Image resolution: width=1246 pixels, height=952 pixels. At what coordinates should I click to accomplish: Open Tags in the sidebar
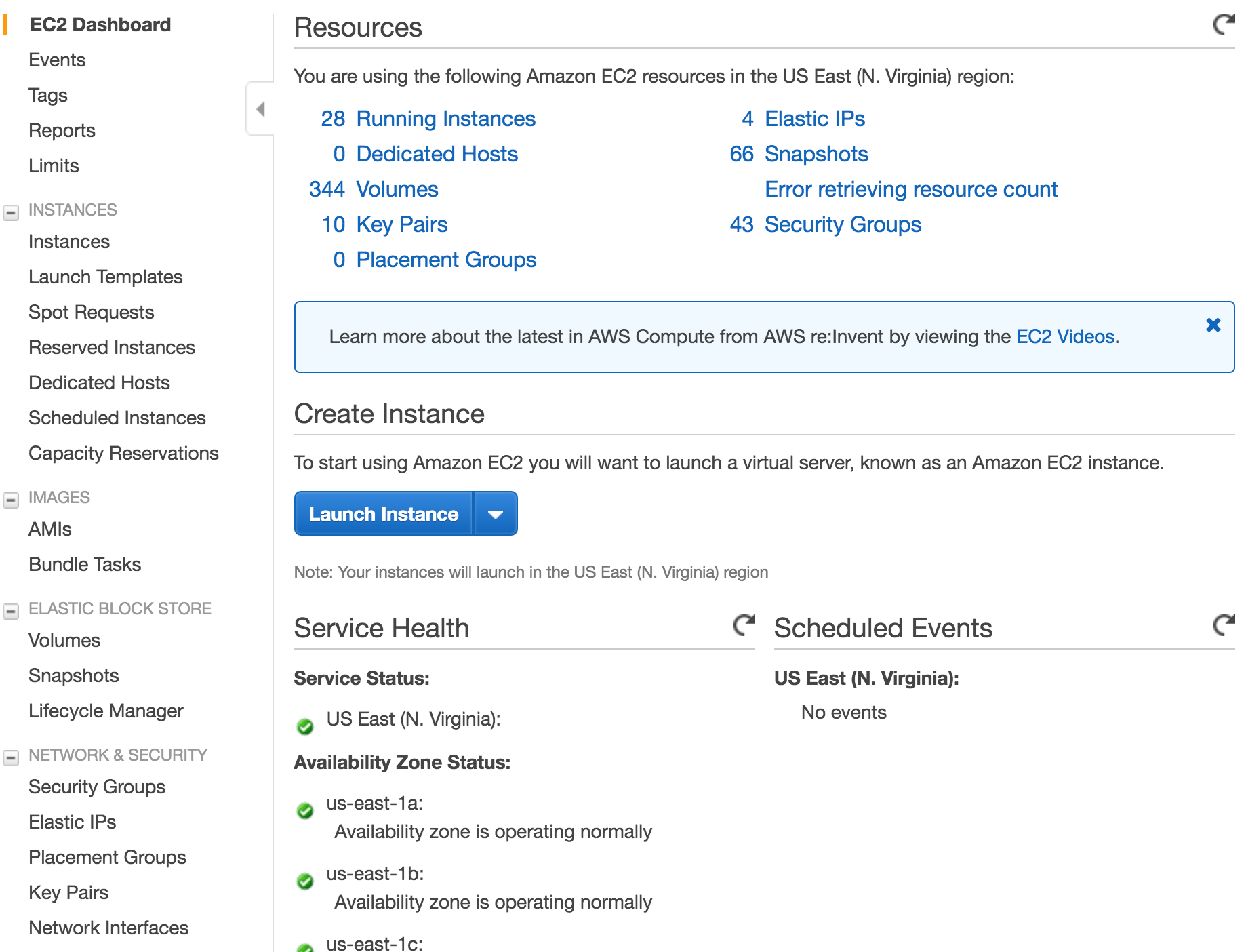tap(48, 96)
